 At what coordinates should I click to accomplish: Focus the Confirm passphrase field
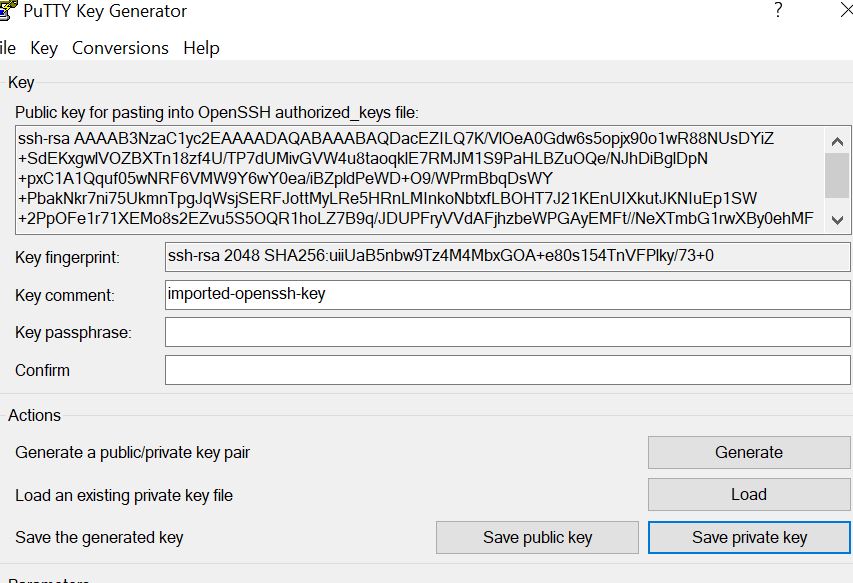(508, 370)
